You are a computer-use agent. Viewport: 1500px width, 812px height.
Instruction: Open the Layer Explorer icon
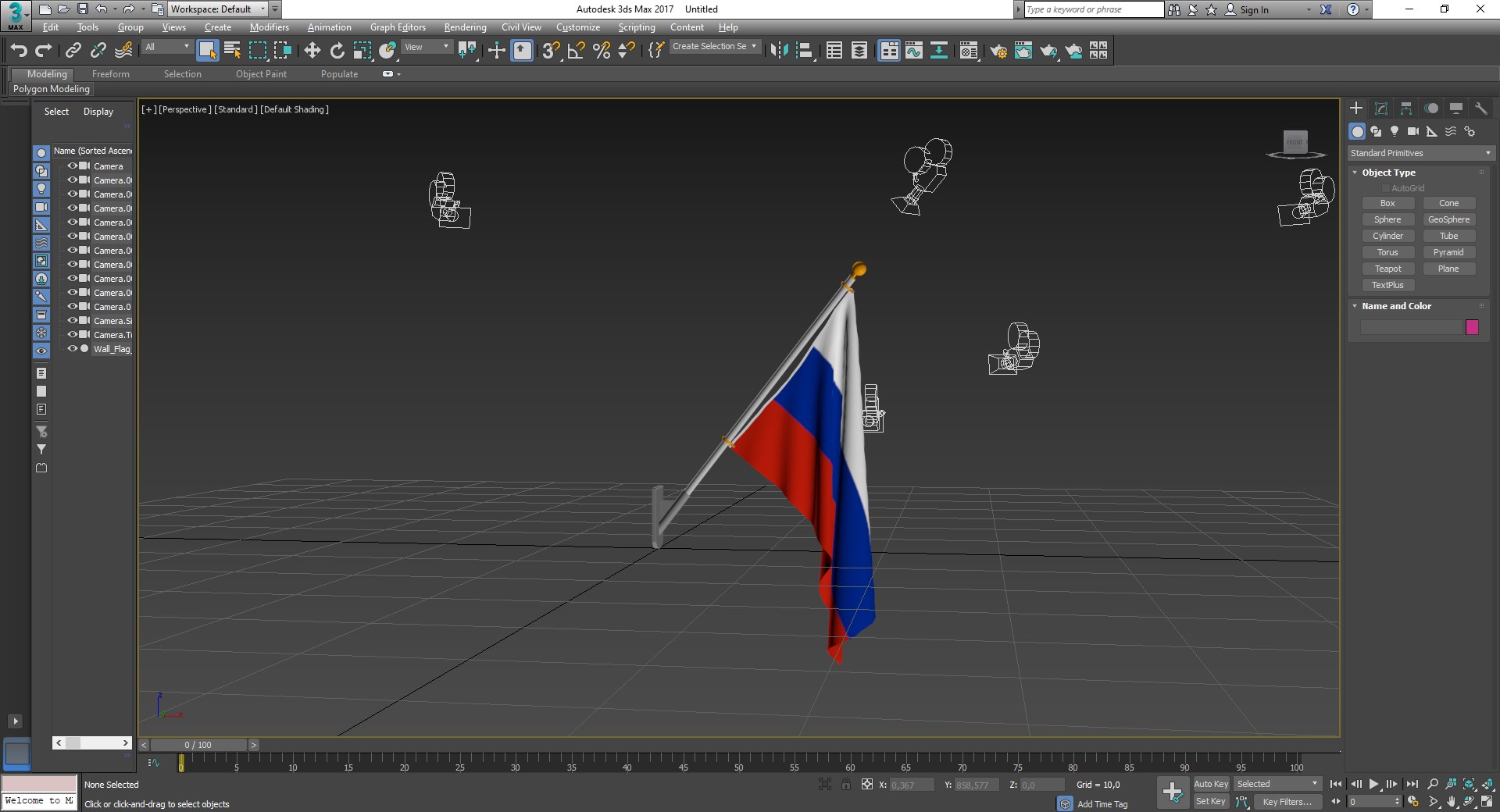point(859,51)
